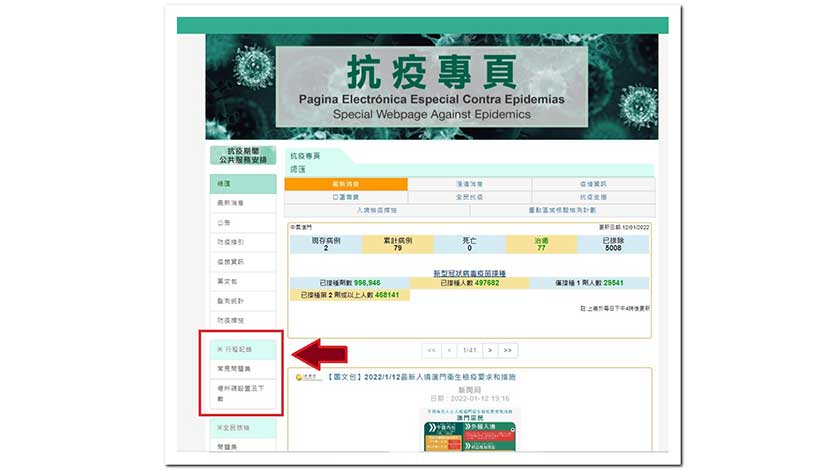Switch to the 疫情資訊 tab
The width and height of the screenshot is (840, 470).
593,184
